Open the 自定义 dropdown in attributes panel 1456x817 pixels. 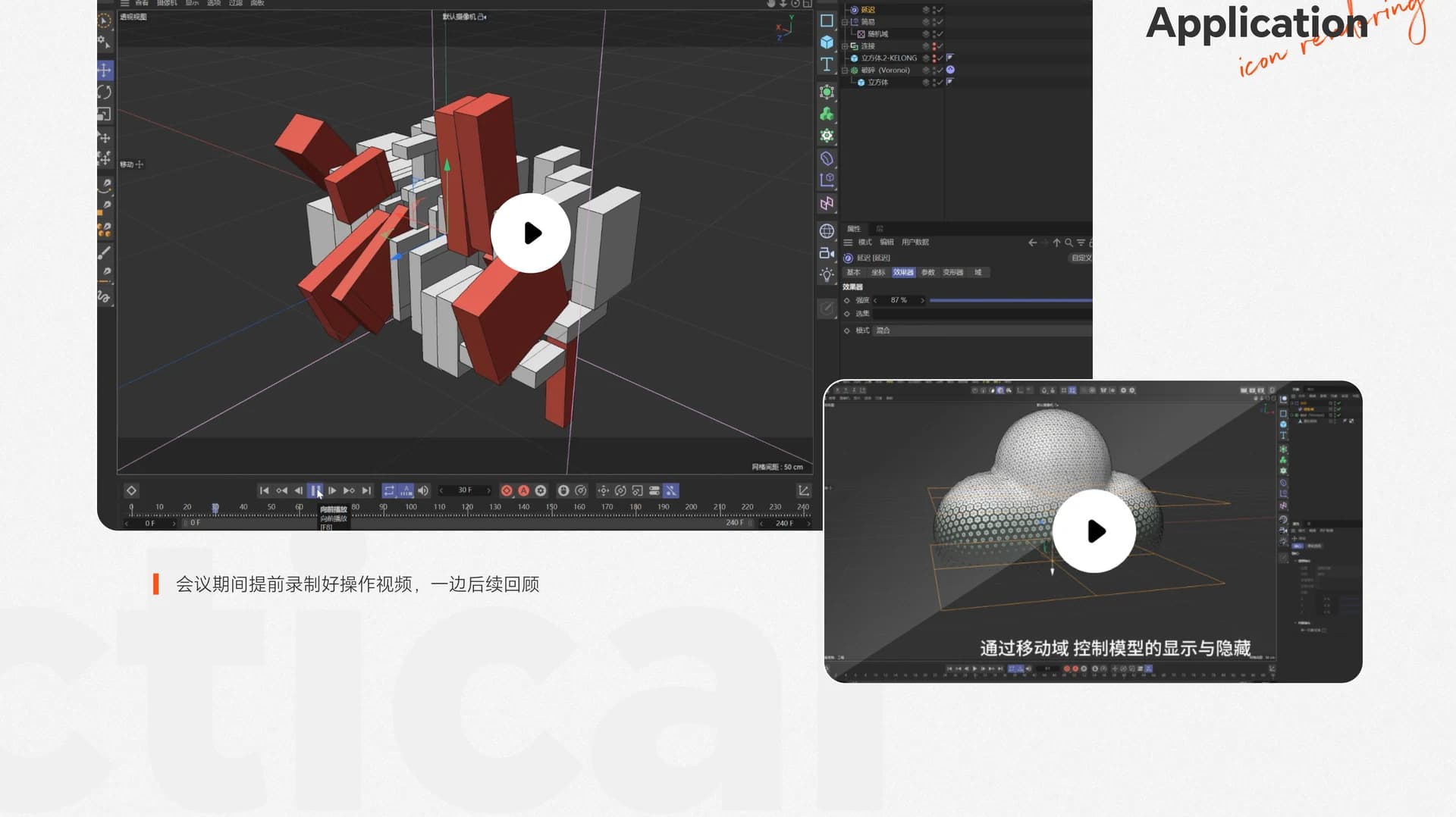(x=1081, y=258)
